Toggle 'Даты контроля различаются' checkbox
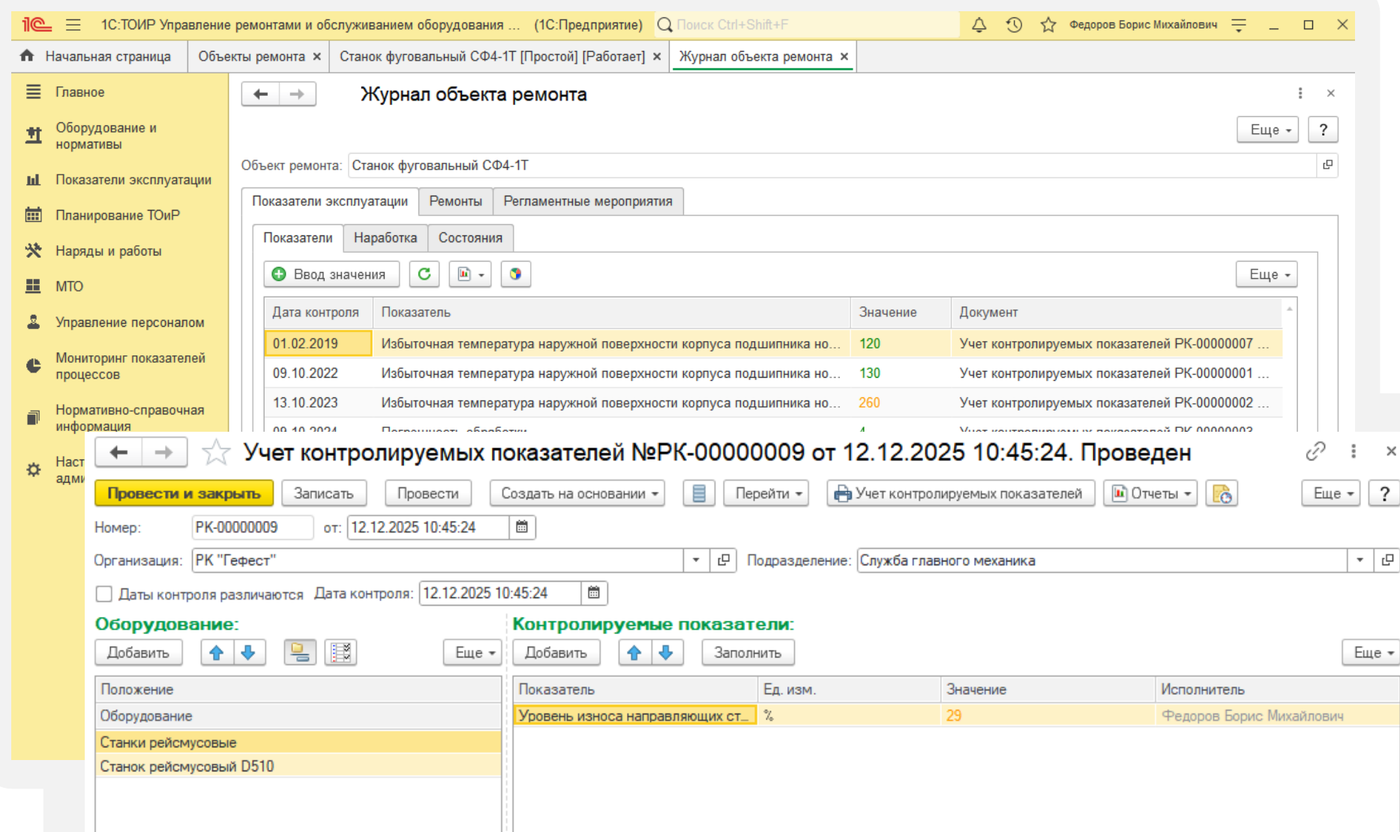This screenshot has height=832, width=1400. click(104, 594)
